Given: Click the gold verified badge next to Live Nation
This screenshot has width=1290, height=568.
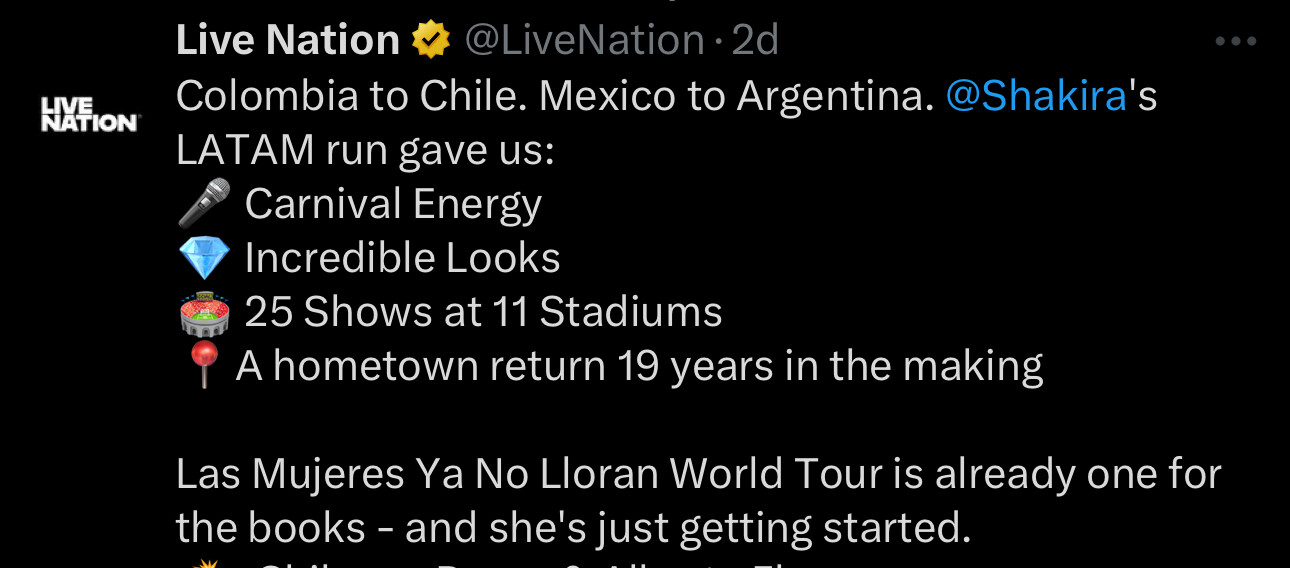Looking at the screenshot, I should pos(431,41).
